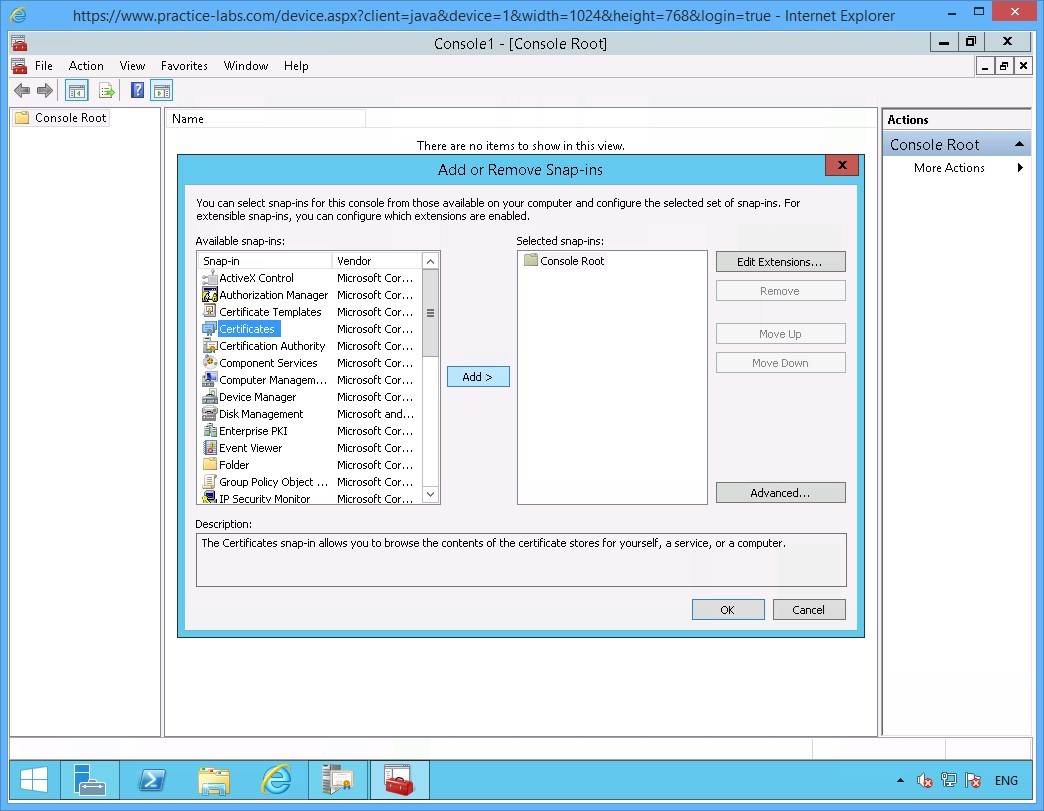Screen dimensions: 1044x811
Task: Click the snap-in list scrollbar down arrow
Action: (430, 493)
